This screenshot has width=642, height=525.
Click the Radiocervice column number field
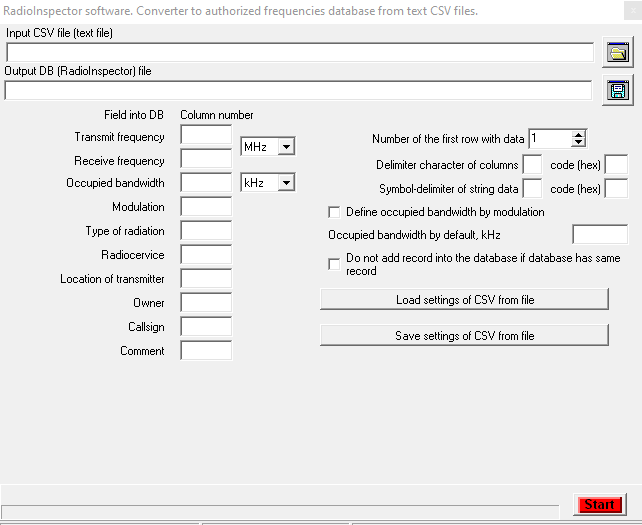pyautogui.click(x=206, y=255)
